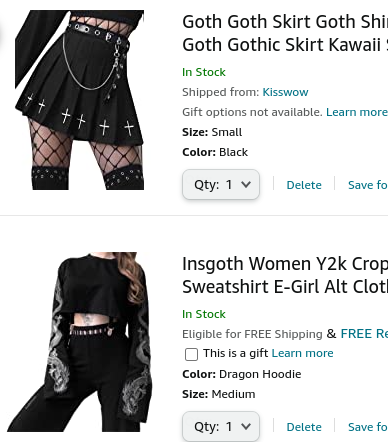Screen dimensions: 388x442
Task: Click the In Stock status under the skirt title
Action: [204, 72]
